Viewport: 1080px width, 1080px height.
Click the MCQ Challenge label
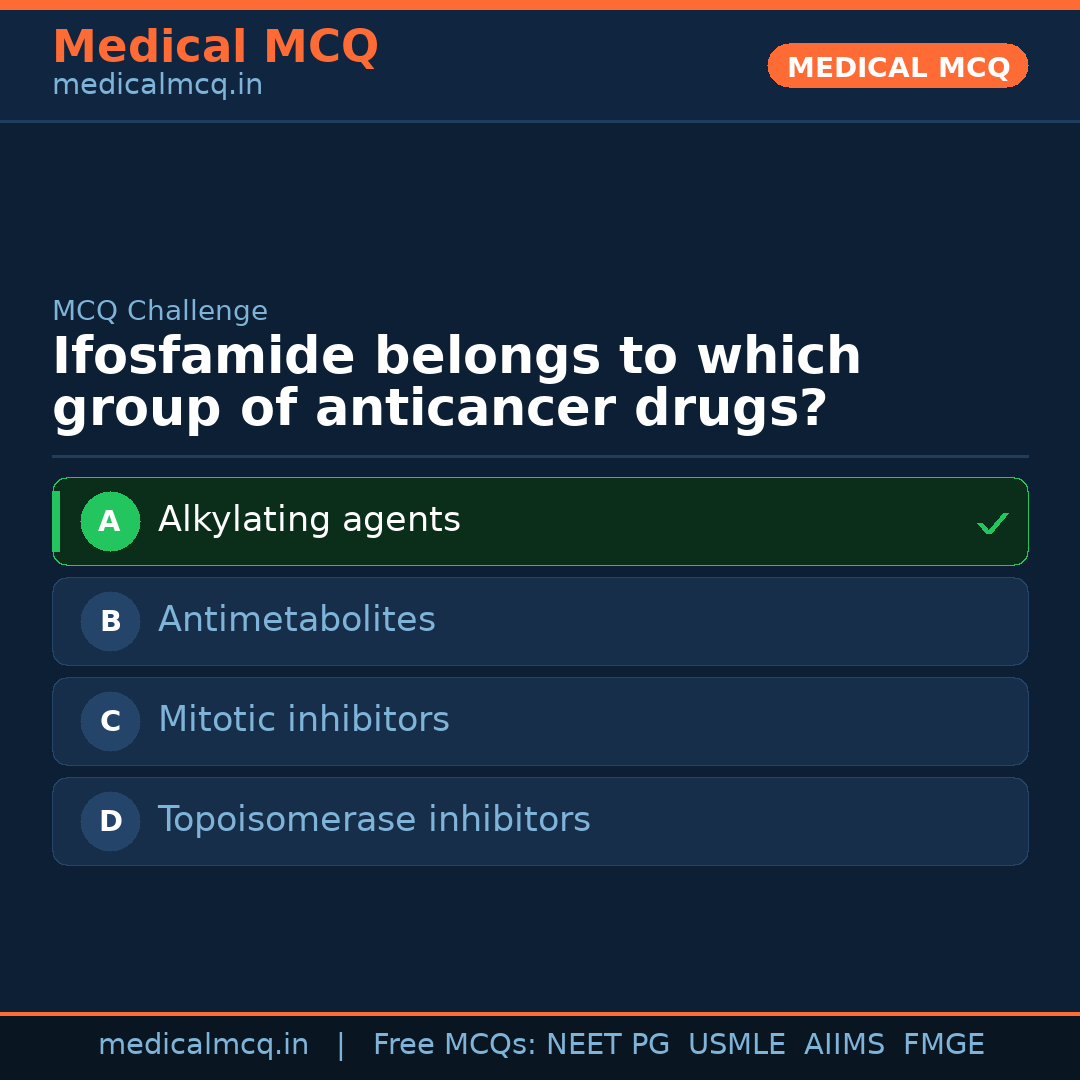[160, 311]
